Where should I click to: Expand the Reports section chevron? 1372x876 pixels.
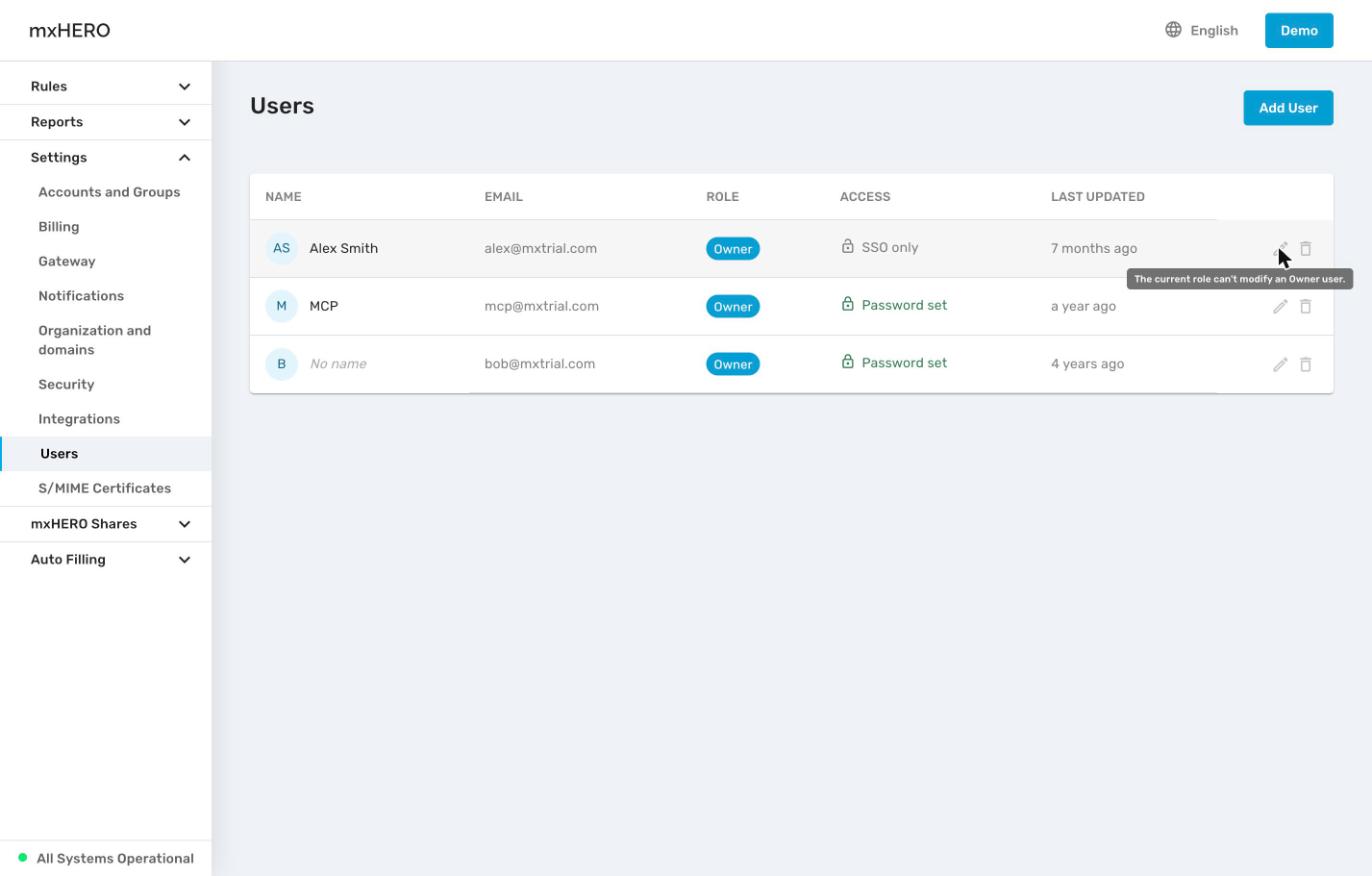184,122
